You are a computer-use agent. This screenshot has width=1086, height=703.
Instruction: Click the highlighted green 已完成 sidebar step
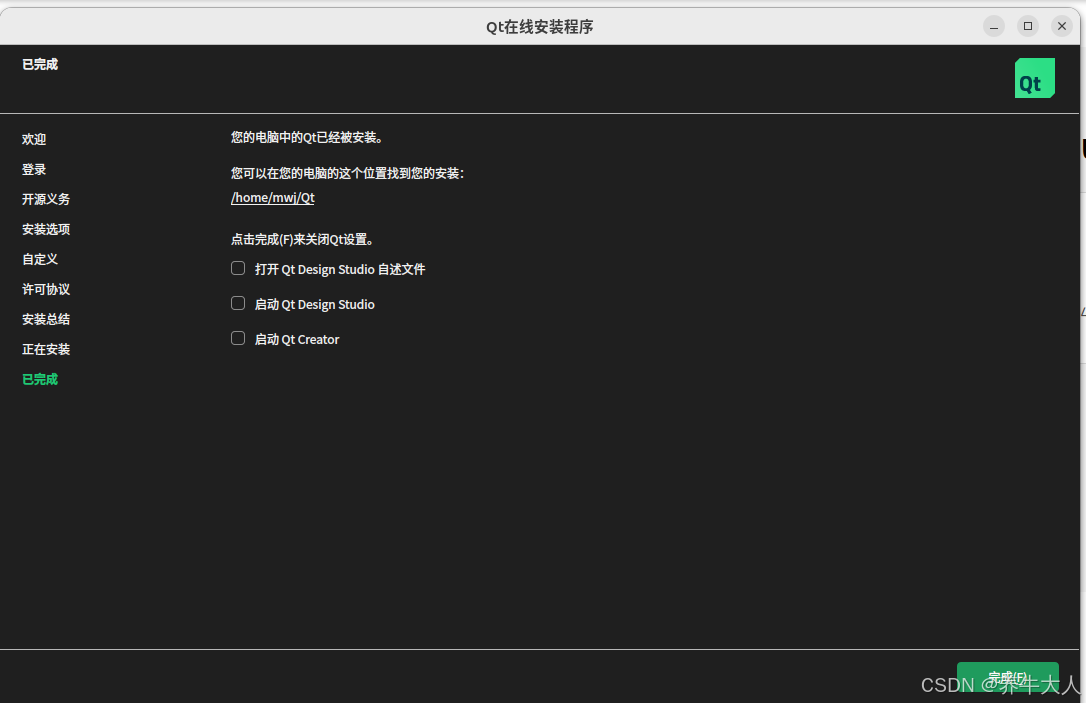pyautogui.click(x=40, y=380)
